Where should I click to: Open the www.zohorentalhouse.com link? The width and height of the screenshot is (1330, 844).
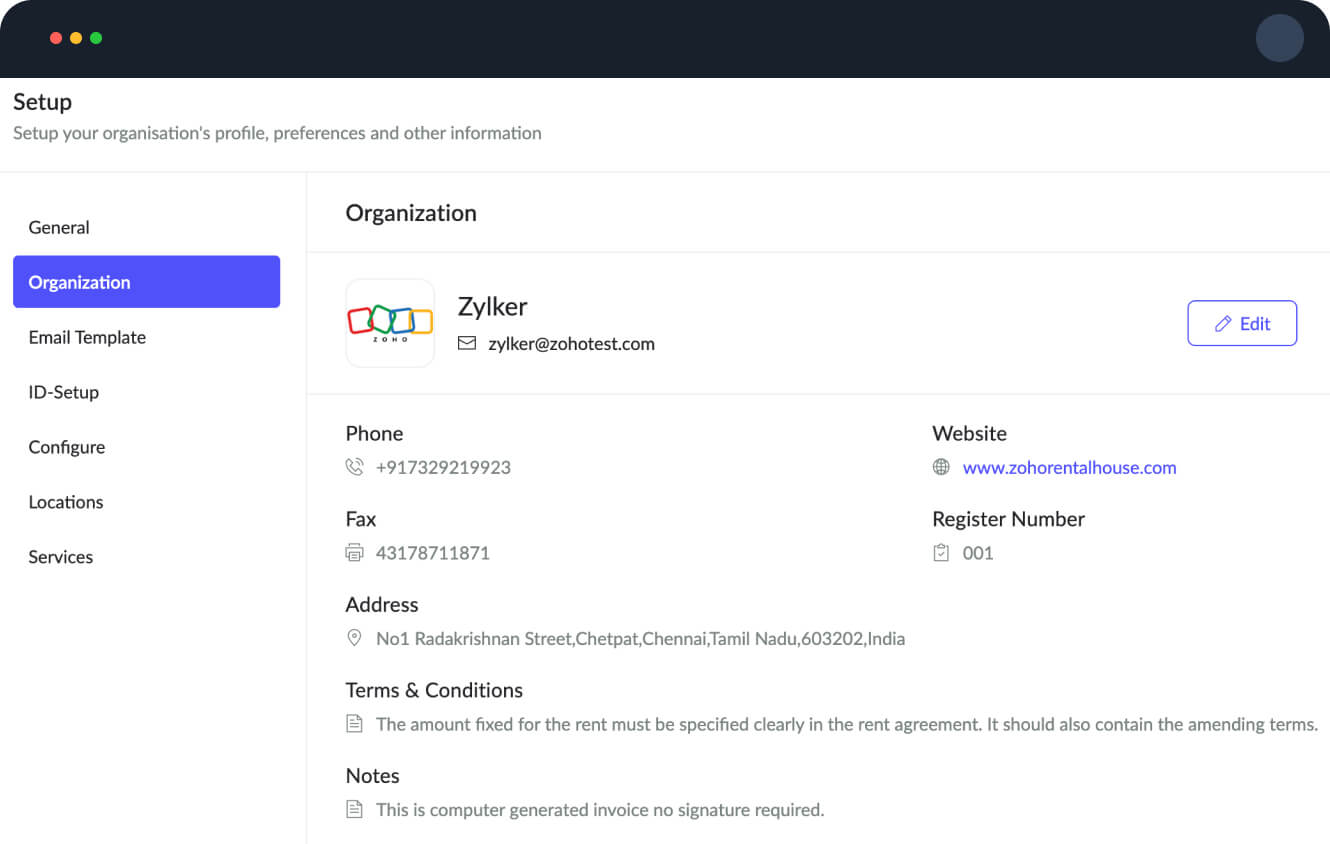pos(1069,467)
